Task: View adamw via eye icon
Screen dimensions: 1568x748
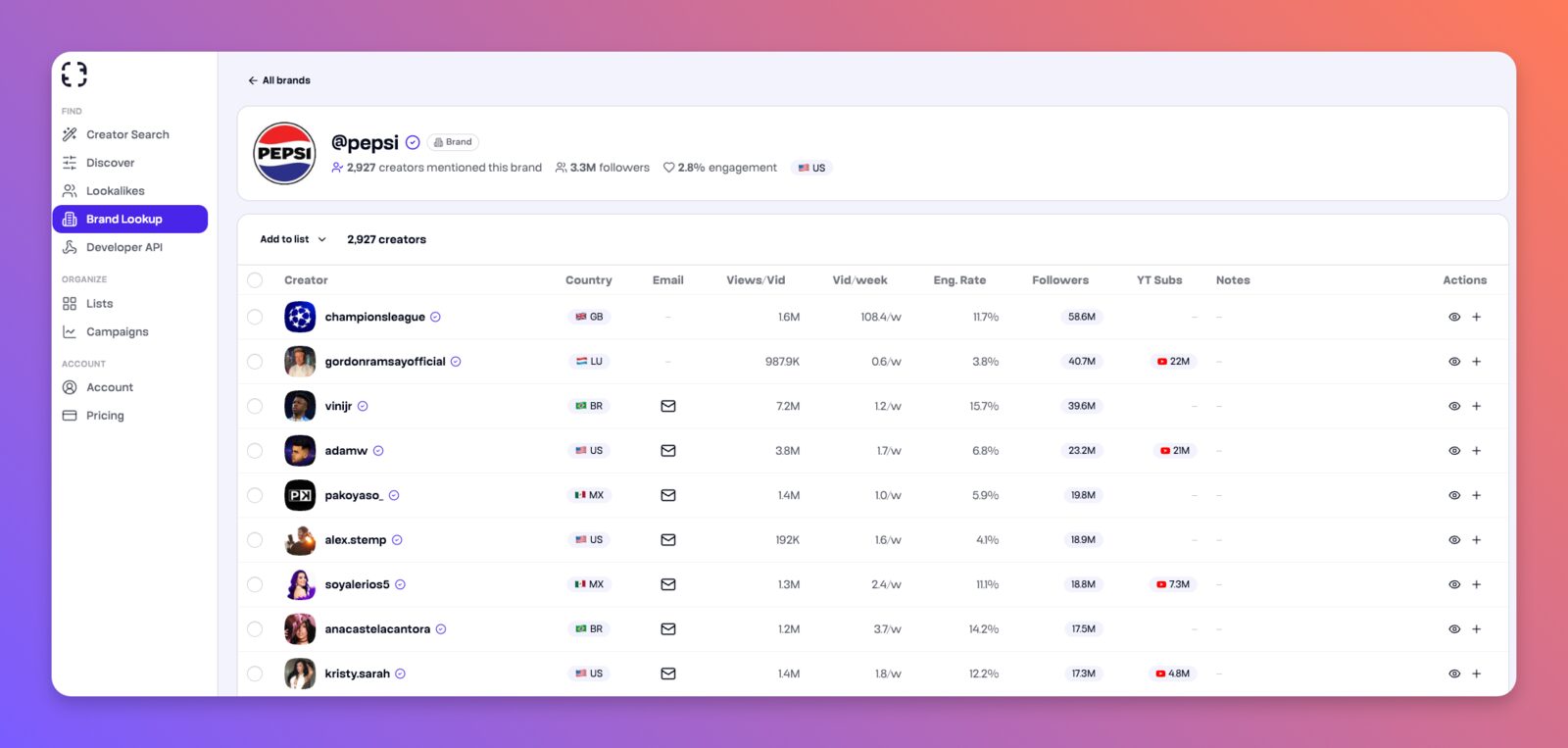Action: 1454,451
